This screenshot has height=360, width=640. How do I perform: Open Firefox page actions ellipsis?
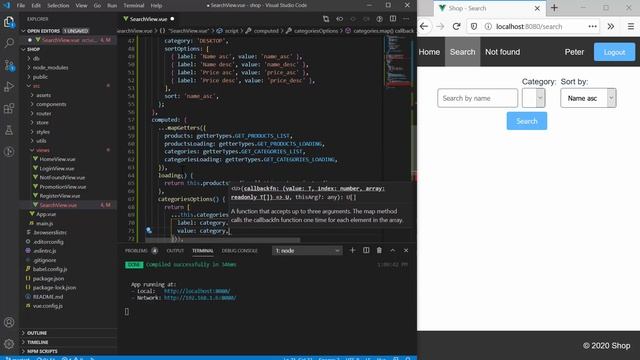592,27
